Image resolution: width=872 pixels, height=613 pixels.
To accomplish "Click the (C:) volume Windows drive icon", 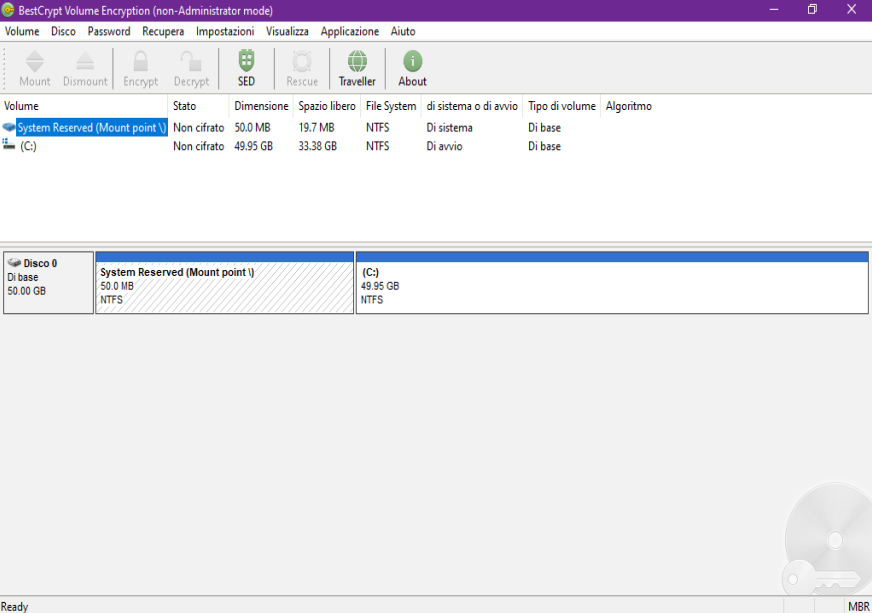I will pyautogui.click(x=9, y=145).
